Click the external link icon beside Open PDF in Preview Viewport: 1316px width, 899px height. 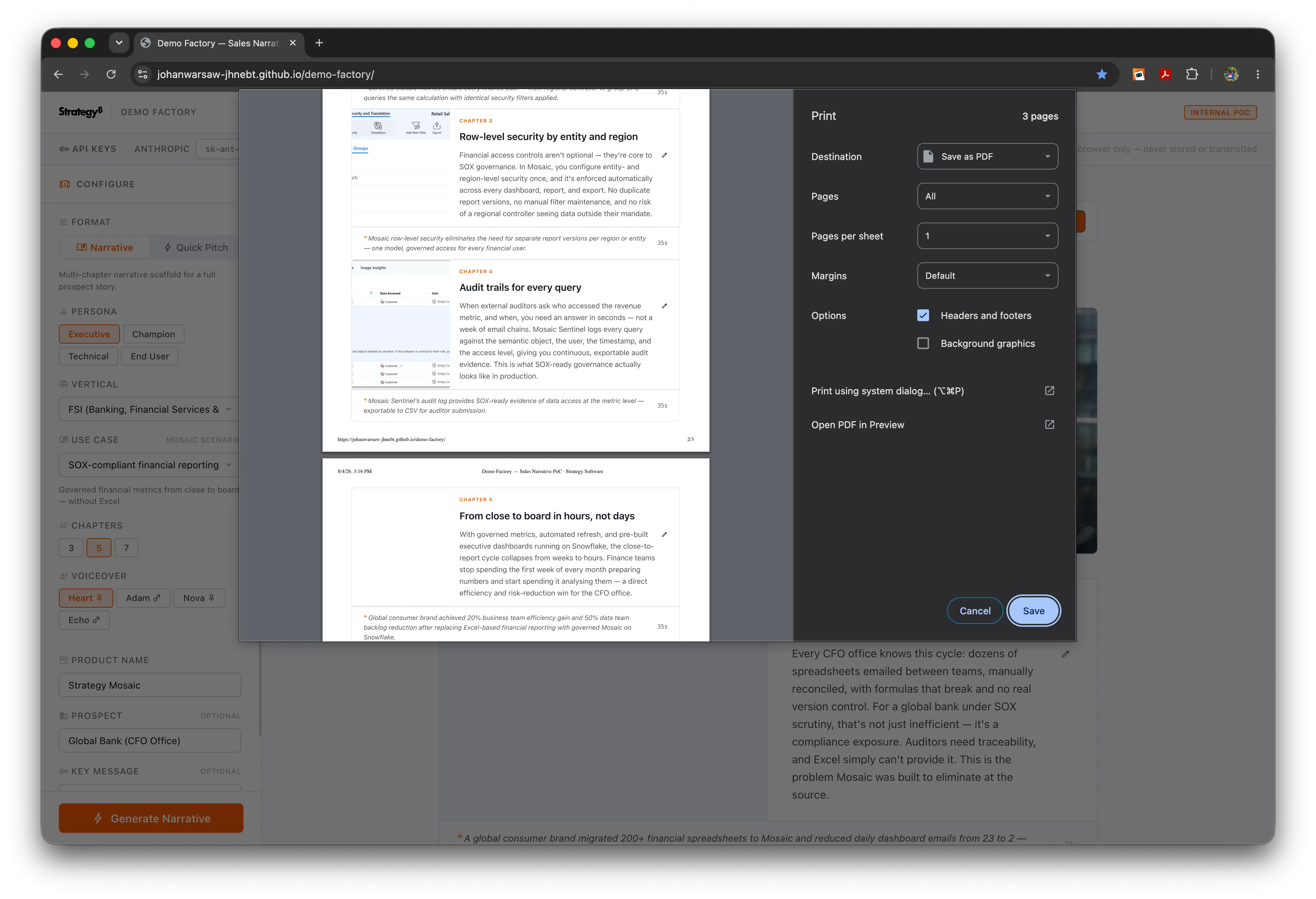click(x=1049, y=425)
